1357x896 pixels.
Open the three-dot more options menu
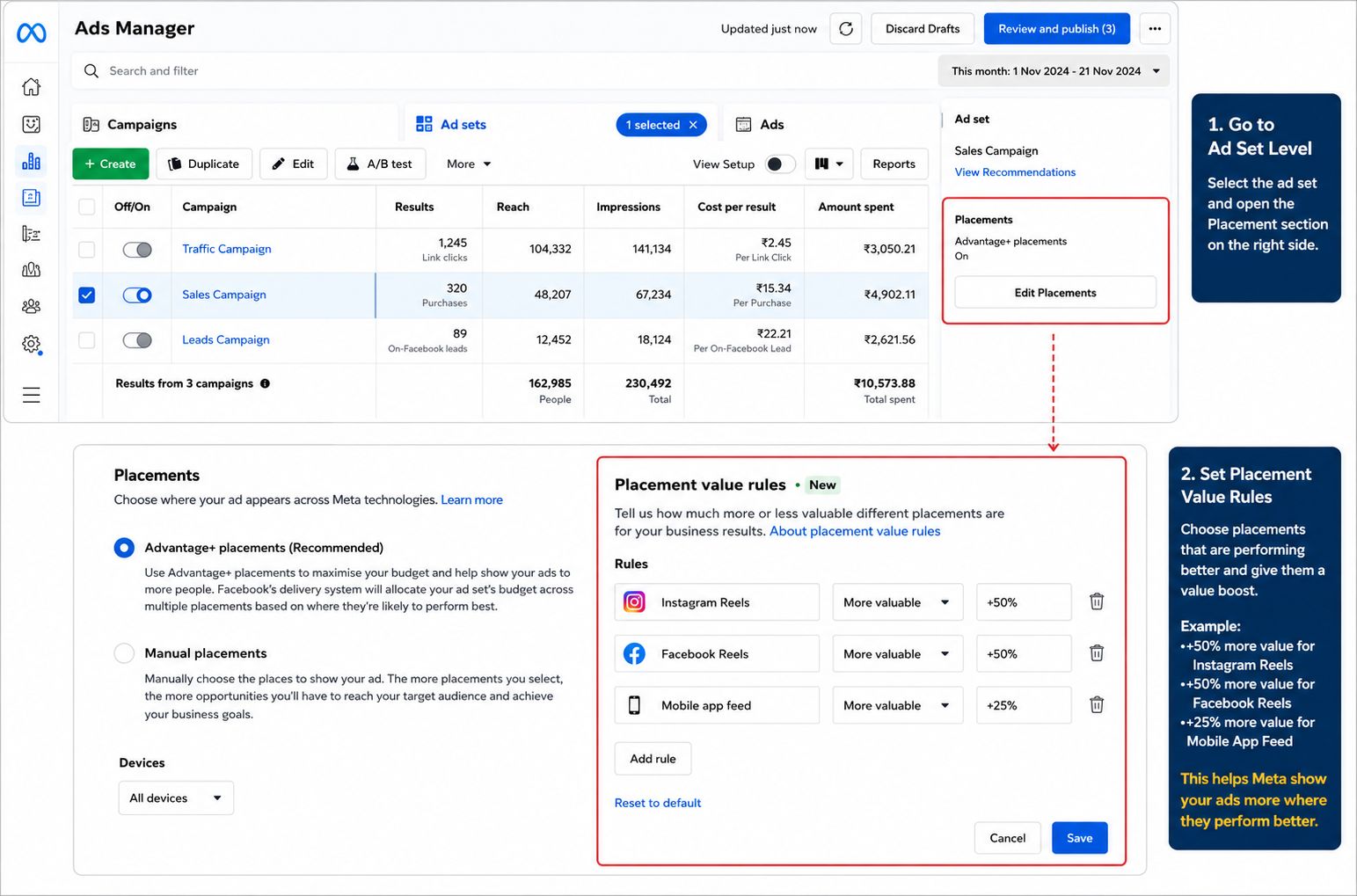tap(1155, 29)
